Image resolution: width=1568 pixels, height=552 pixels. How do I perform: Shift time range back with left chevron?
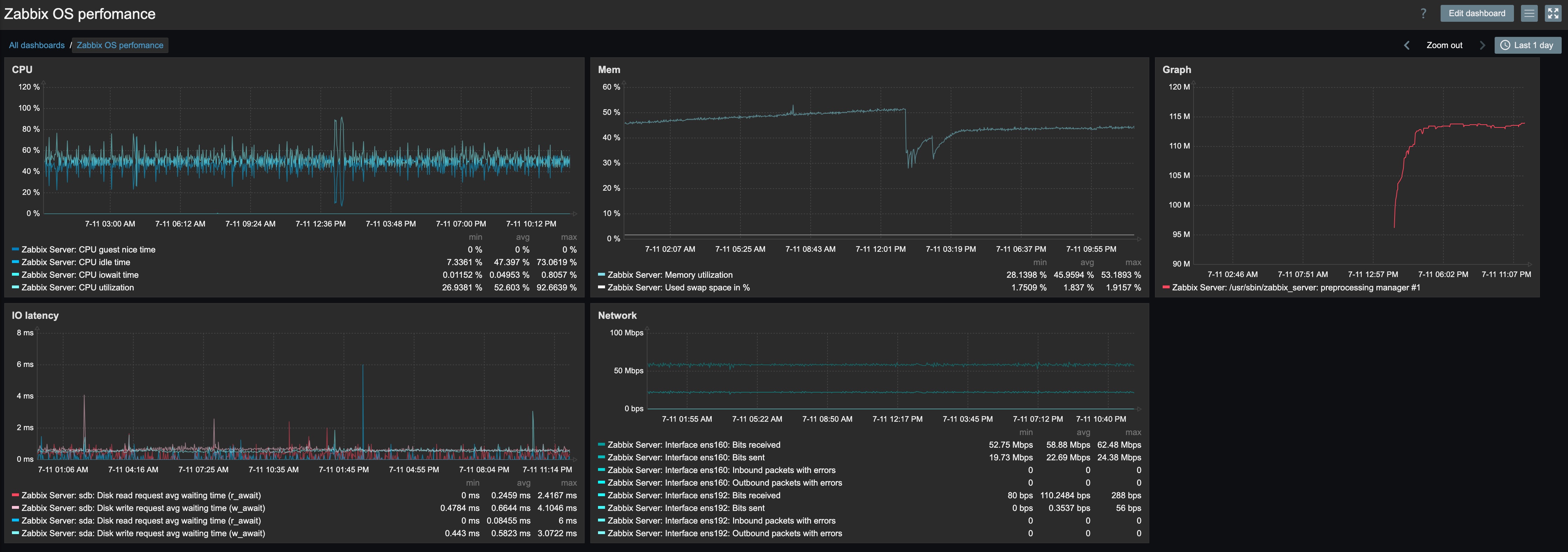(x=1407, y=45)
